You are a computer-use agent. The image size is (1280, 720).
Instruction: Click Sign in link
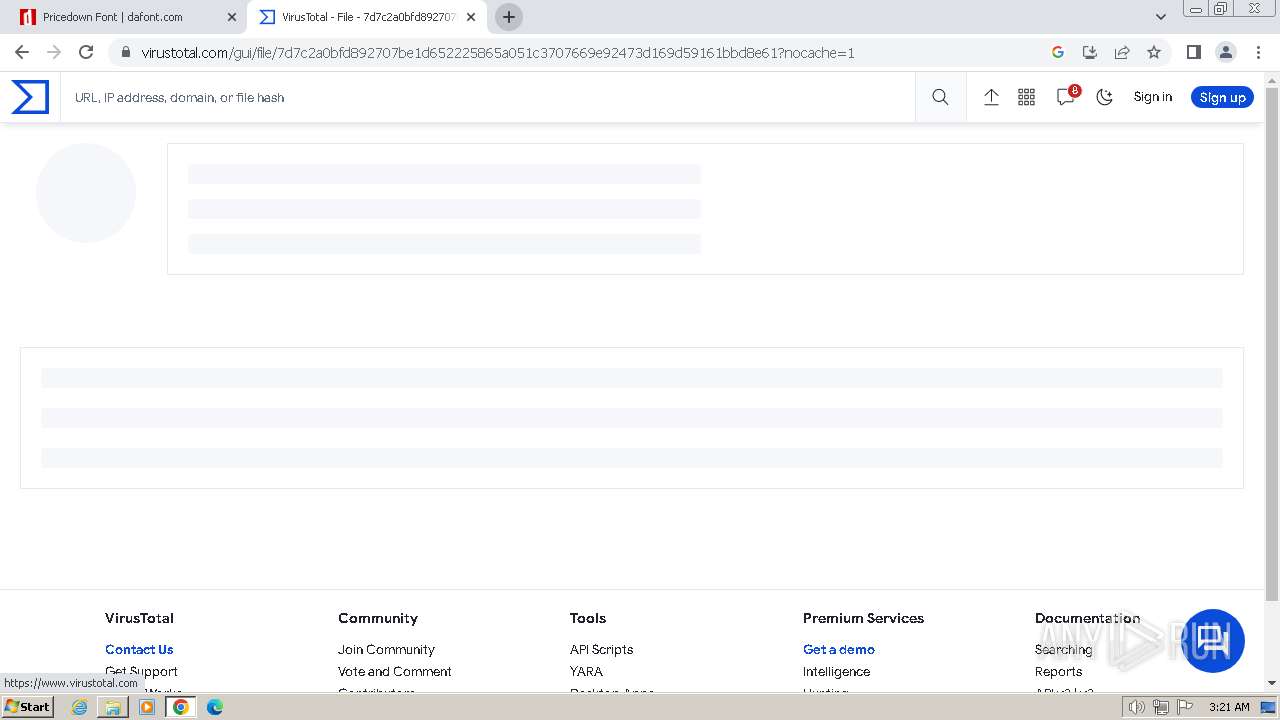pyautogui.click(x=1152, y=97)
